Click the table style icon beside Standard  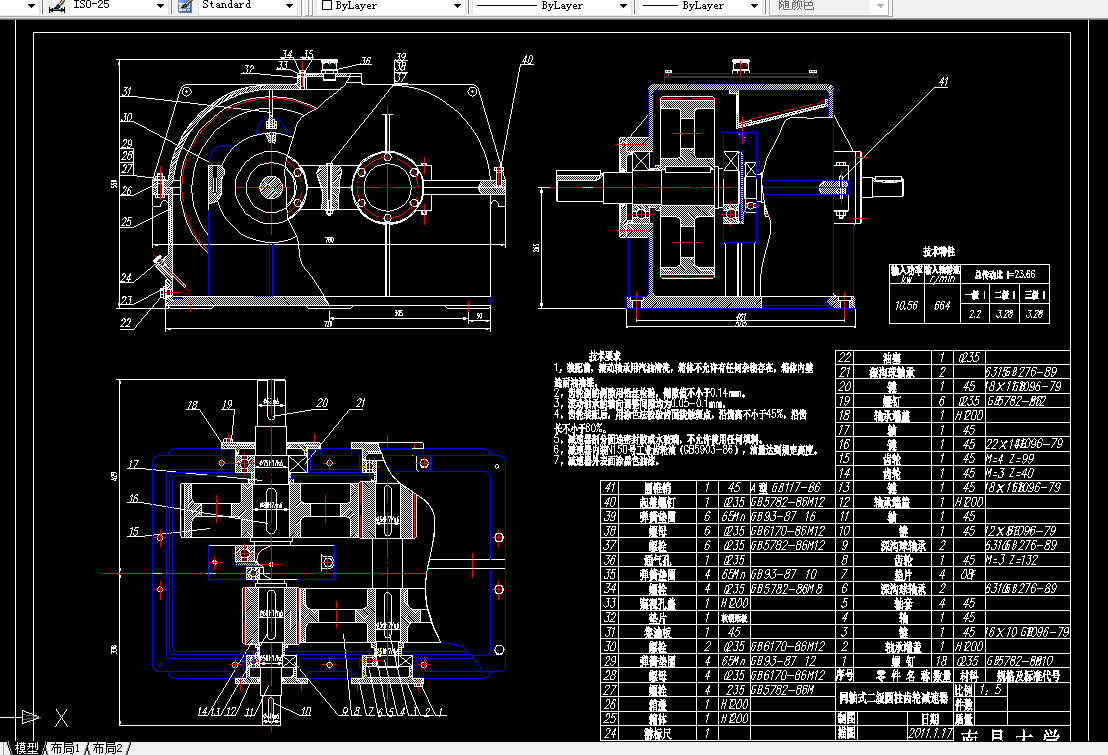click(185, 6)
